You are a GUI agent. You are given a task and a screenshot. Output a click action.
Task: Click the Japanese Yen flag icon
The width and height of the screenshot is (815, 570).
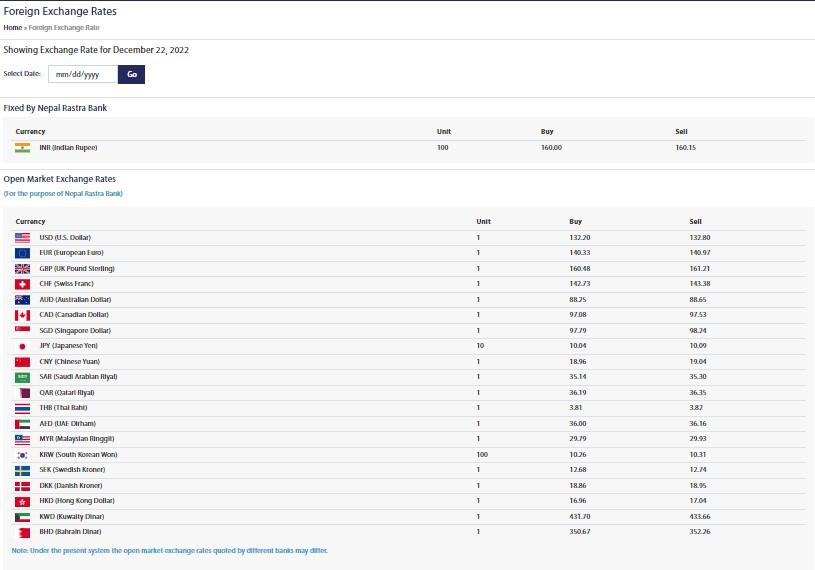(22, 346)
